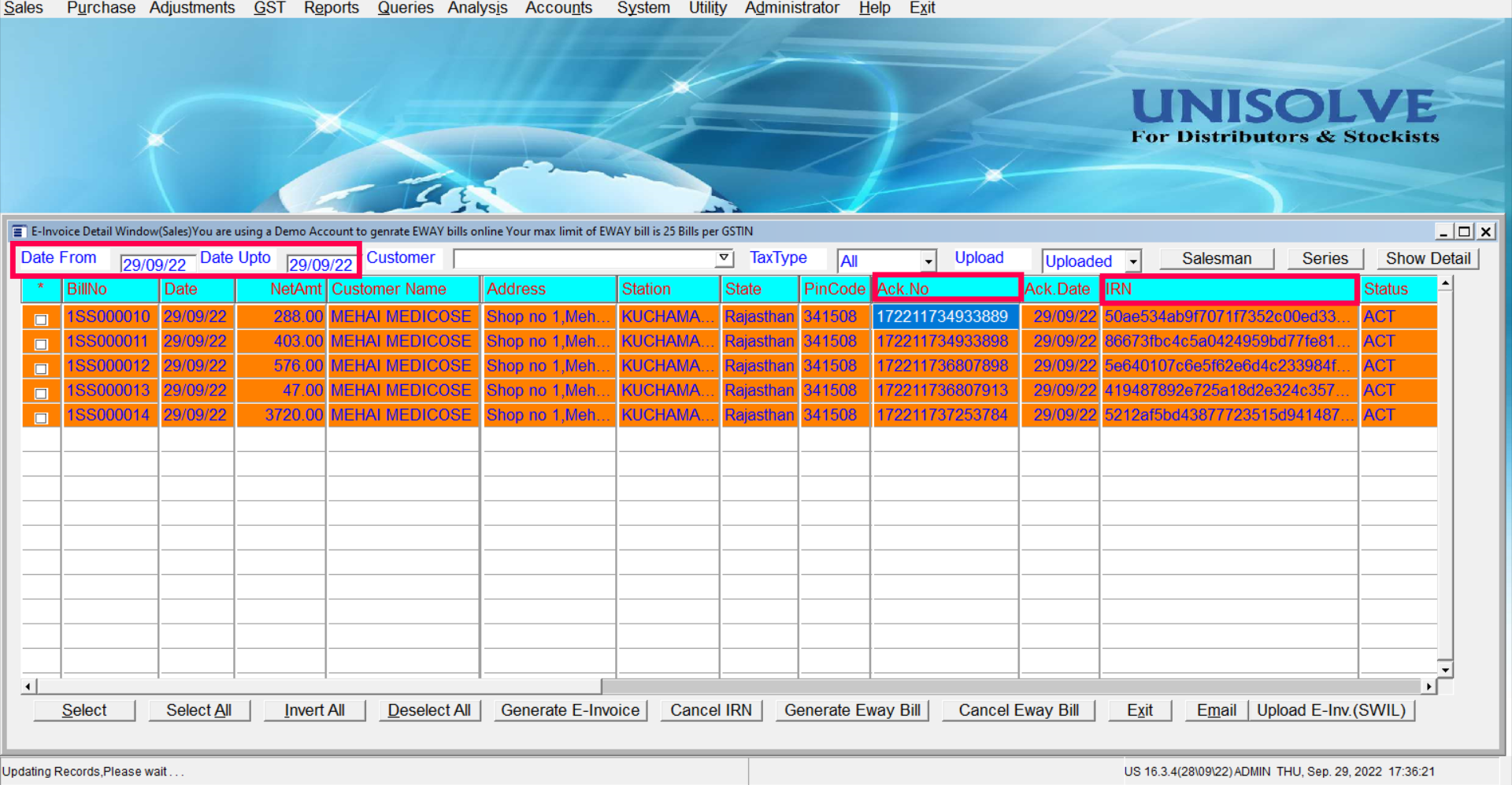This screenshot has width=1512, height=785.
Task: Click the Customer input field
Action: pyautogui.click(x=585, y=258)
